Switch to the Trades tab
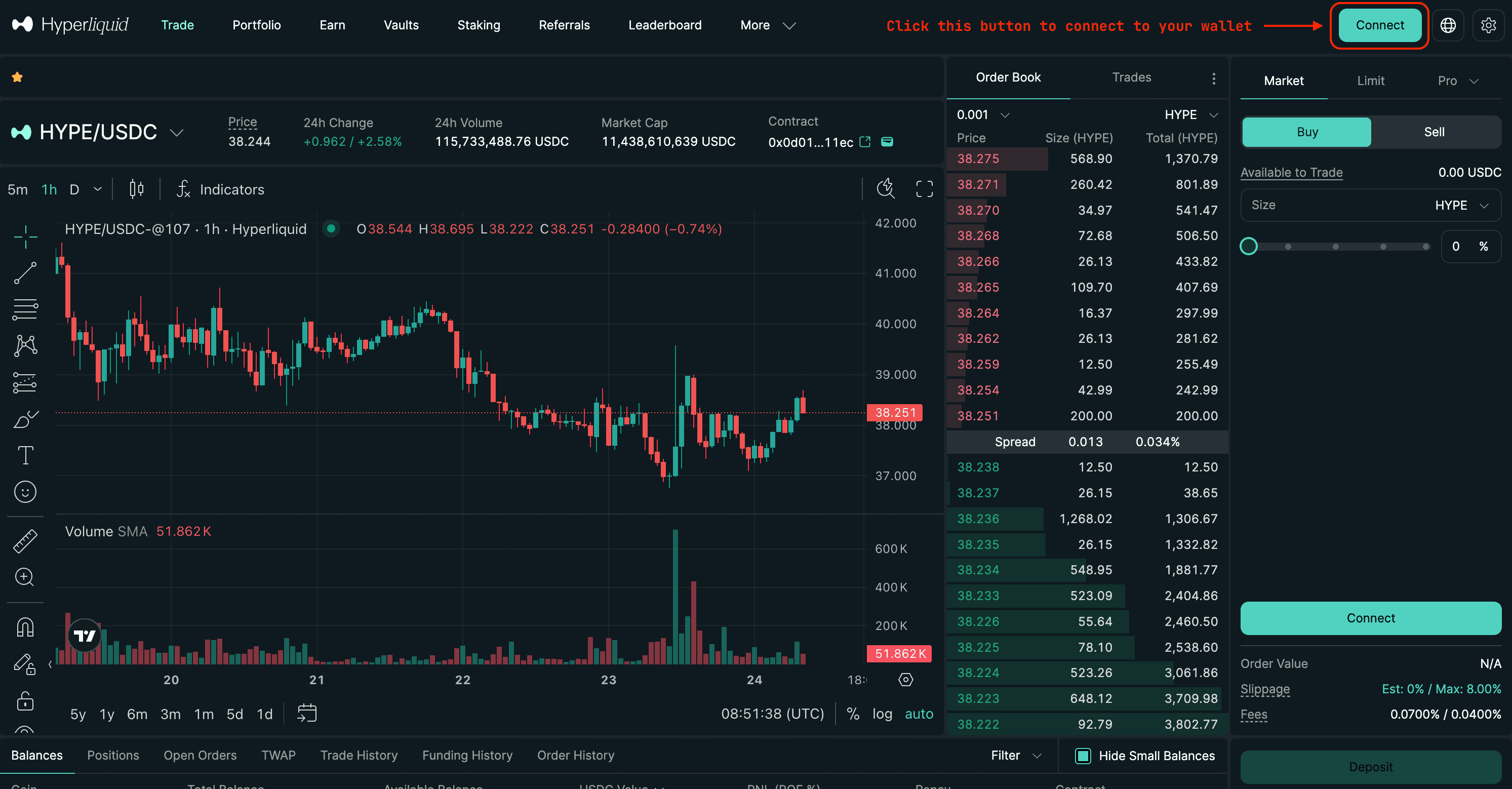1512x789 pixels. tap(1131, 77)
